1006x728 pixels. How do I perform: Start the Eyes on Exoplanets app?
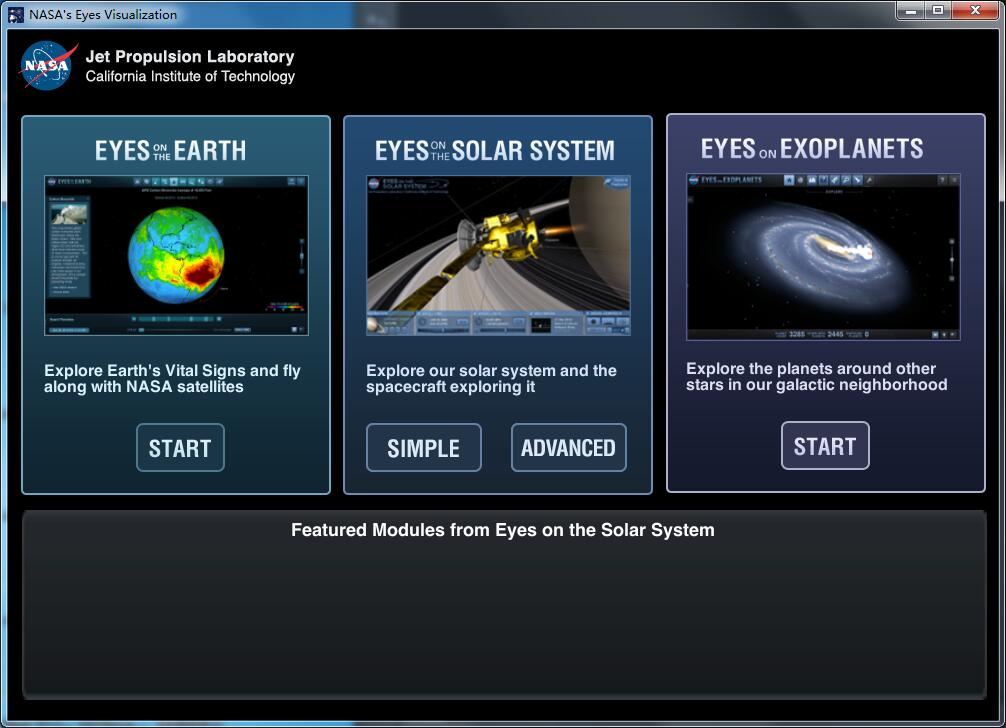tap(825, 446)
